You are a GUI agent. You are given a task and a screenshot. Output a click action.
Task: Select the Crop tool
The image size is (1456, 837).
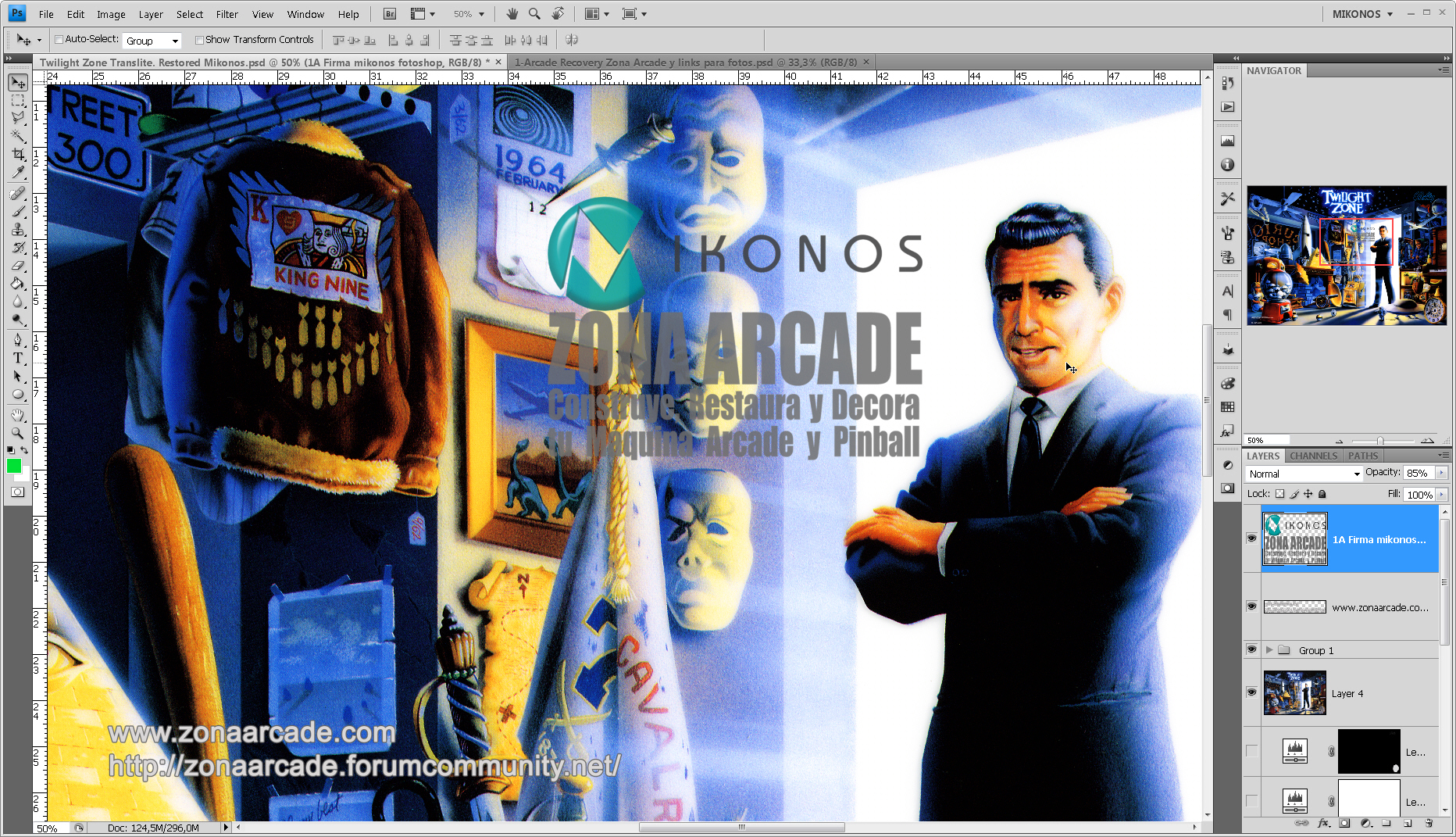[18, 155]
